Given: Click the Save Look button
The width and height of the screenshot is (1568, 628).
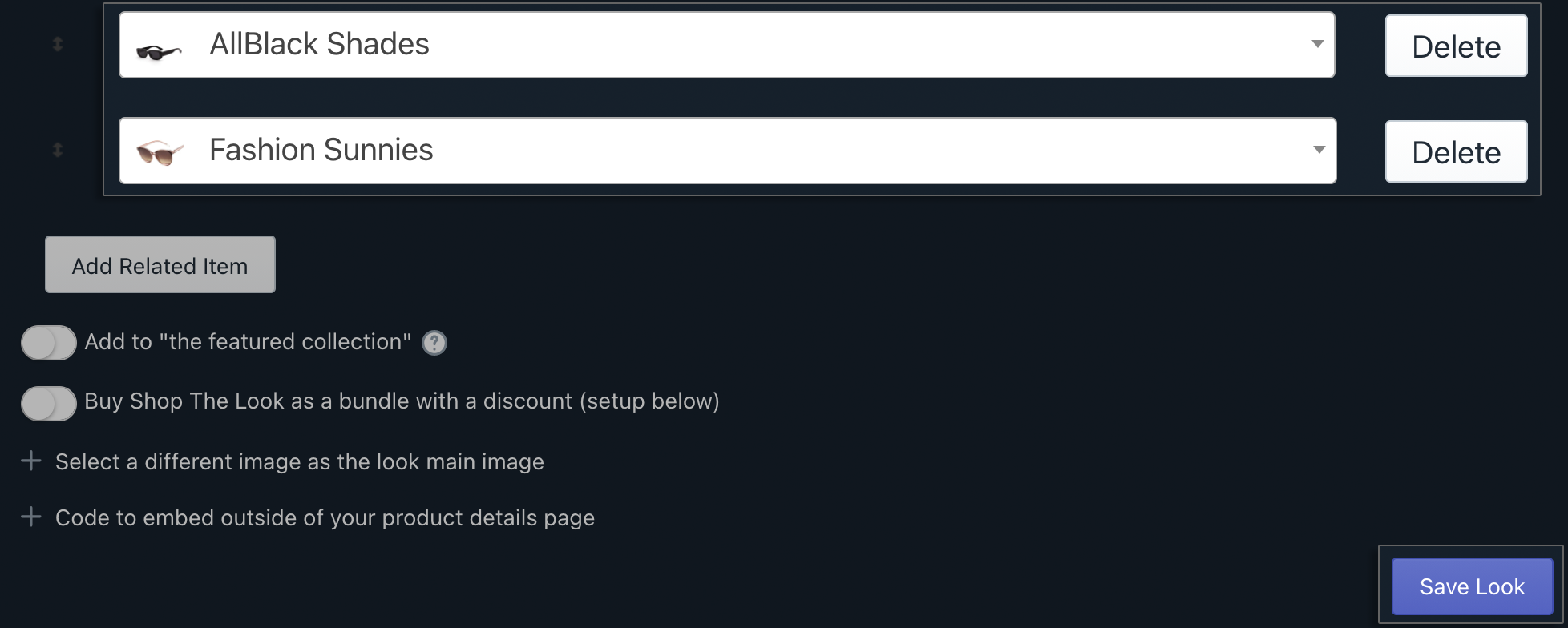Looking at the screenshot, I should pos(1472,586).
